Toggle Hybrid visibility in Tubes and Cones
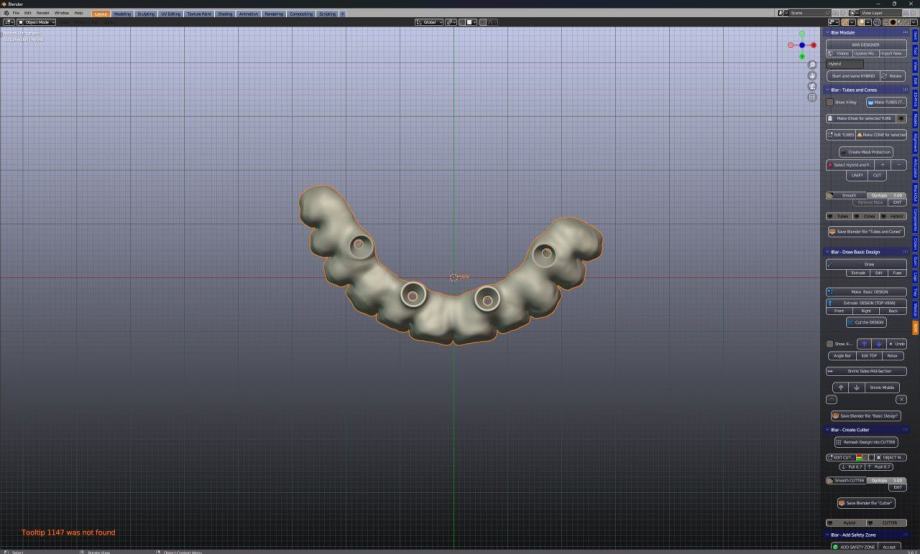 pyautogui.click(x=893, y=217)
